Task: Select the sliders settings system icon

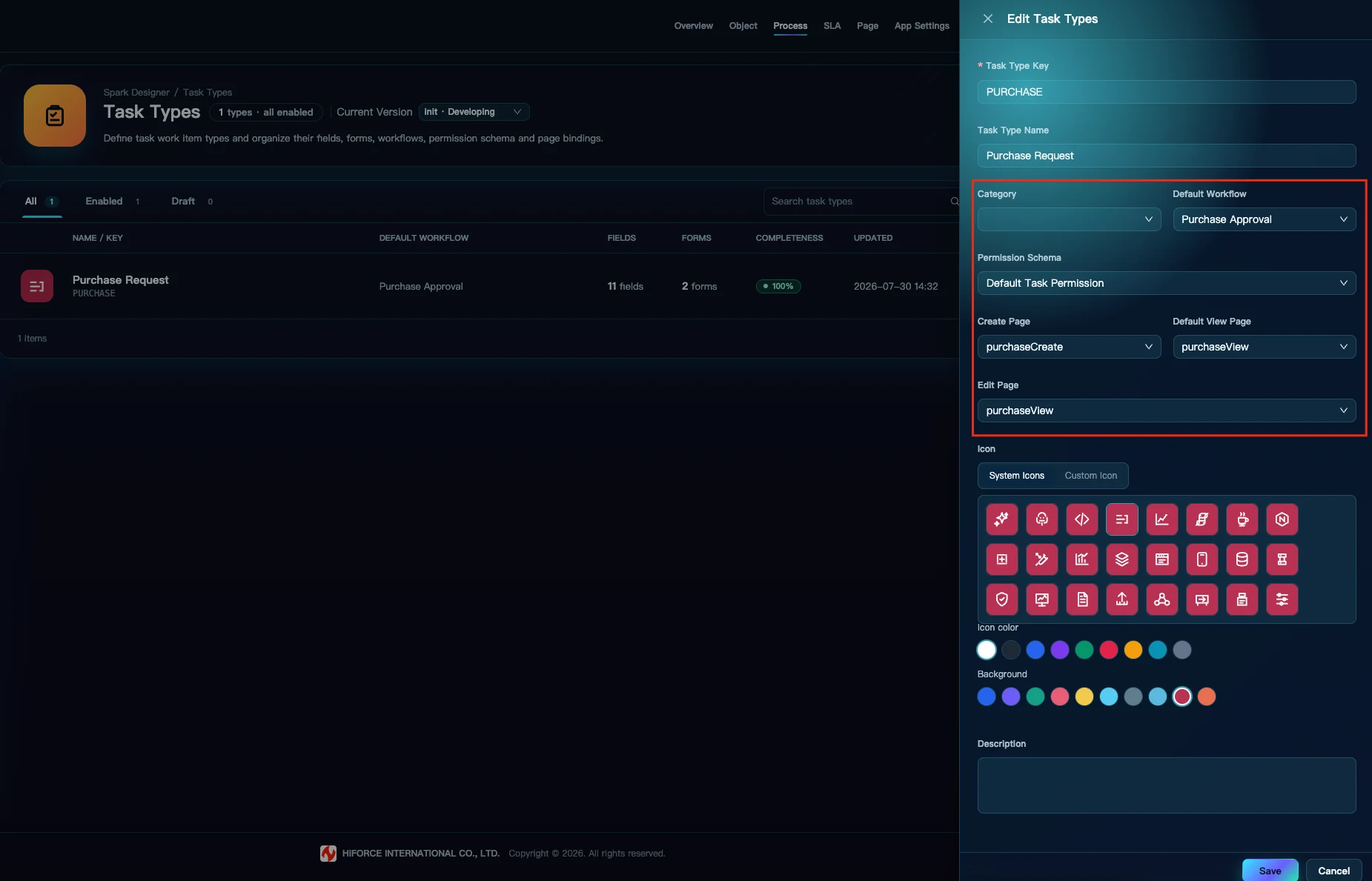Action: pyautogui.click(x=1282, y=599)
